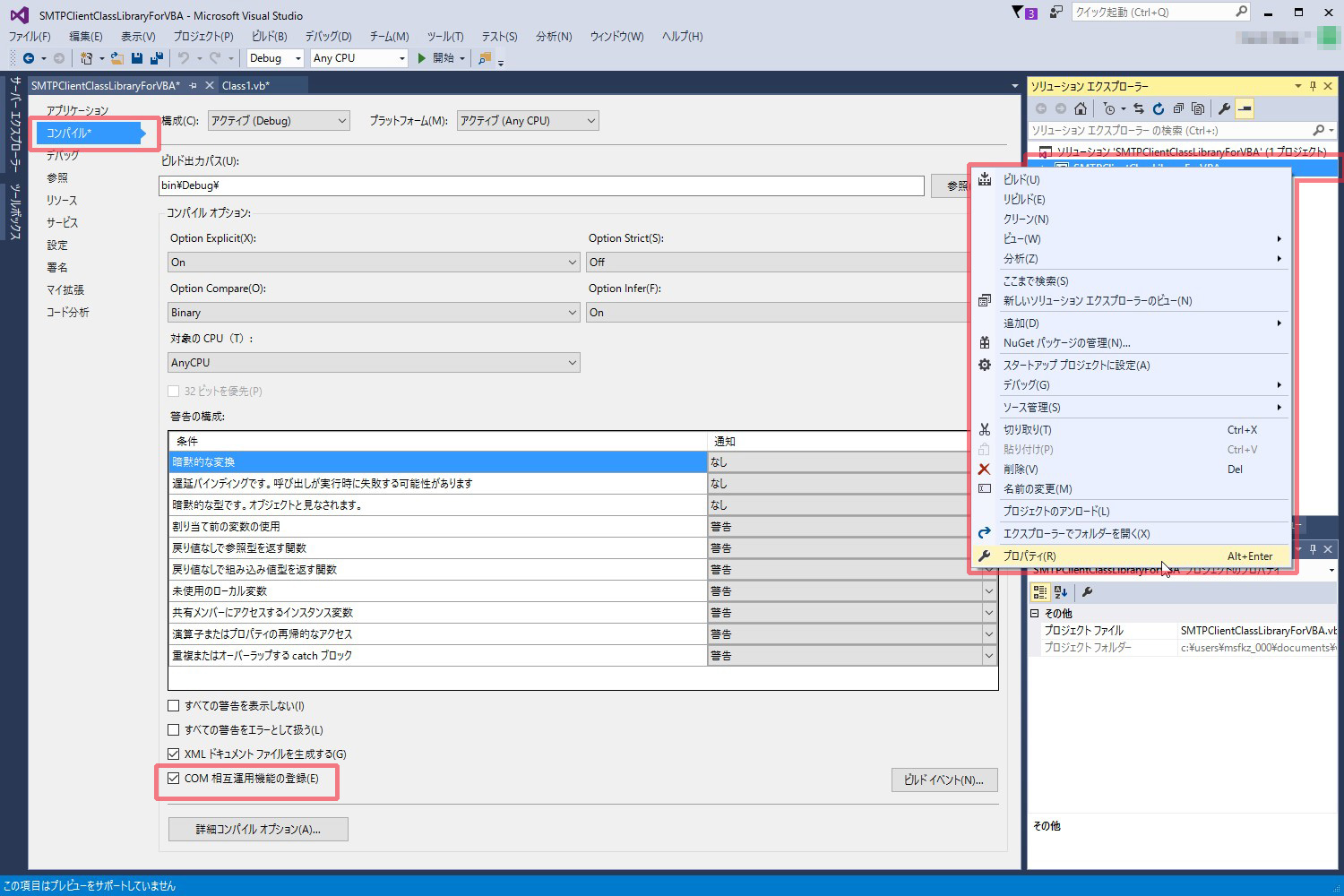This screenshot has width=1344, height=896.
Task: Choose プロパティ(R) in context menu
Action: click(1131, 556)
